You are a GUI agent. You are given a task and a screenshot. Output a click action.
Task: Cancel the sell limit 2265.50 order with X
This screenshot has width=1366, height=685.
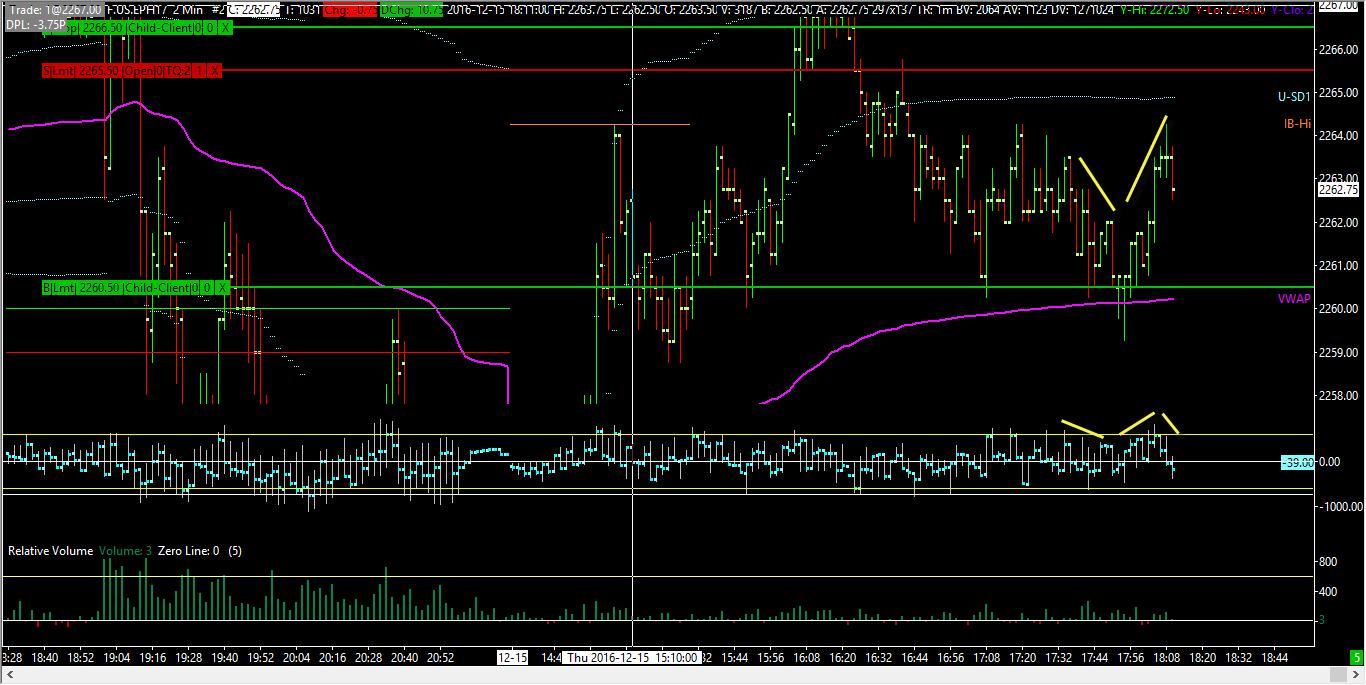(215, 71)
